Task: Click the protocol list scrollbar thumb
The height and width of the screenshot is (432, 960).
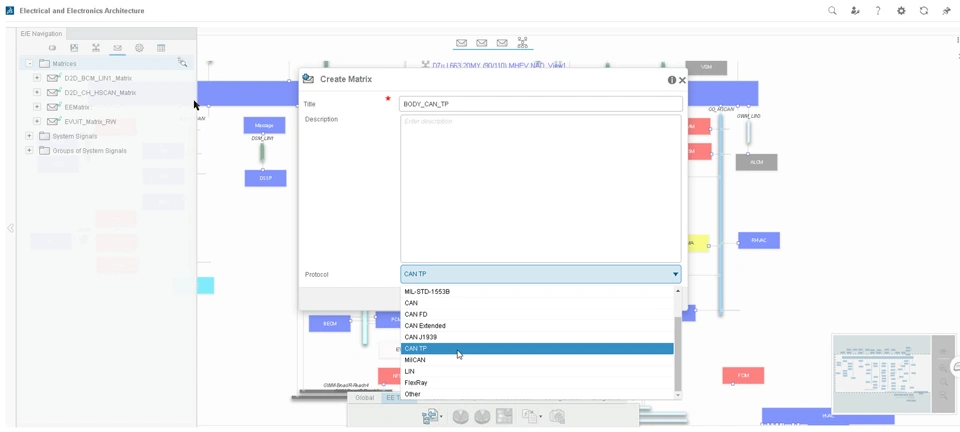Action: tap(678, 354)
